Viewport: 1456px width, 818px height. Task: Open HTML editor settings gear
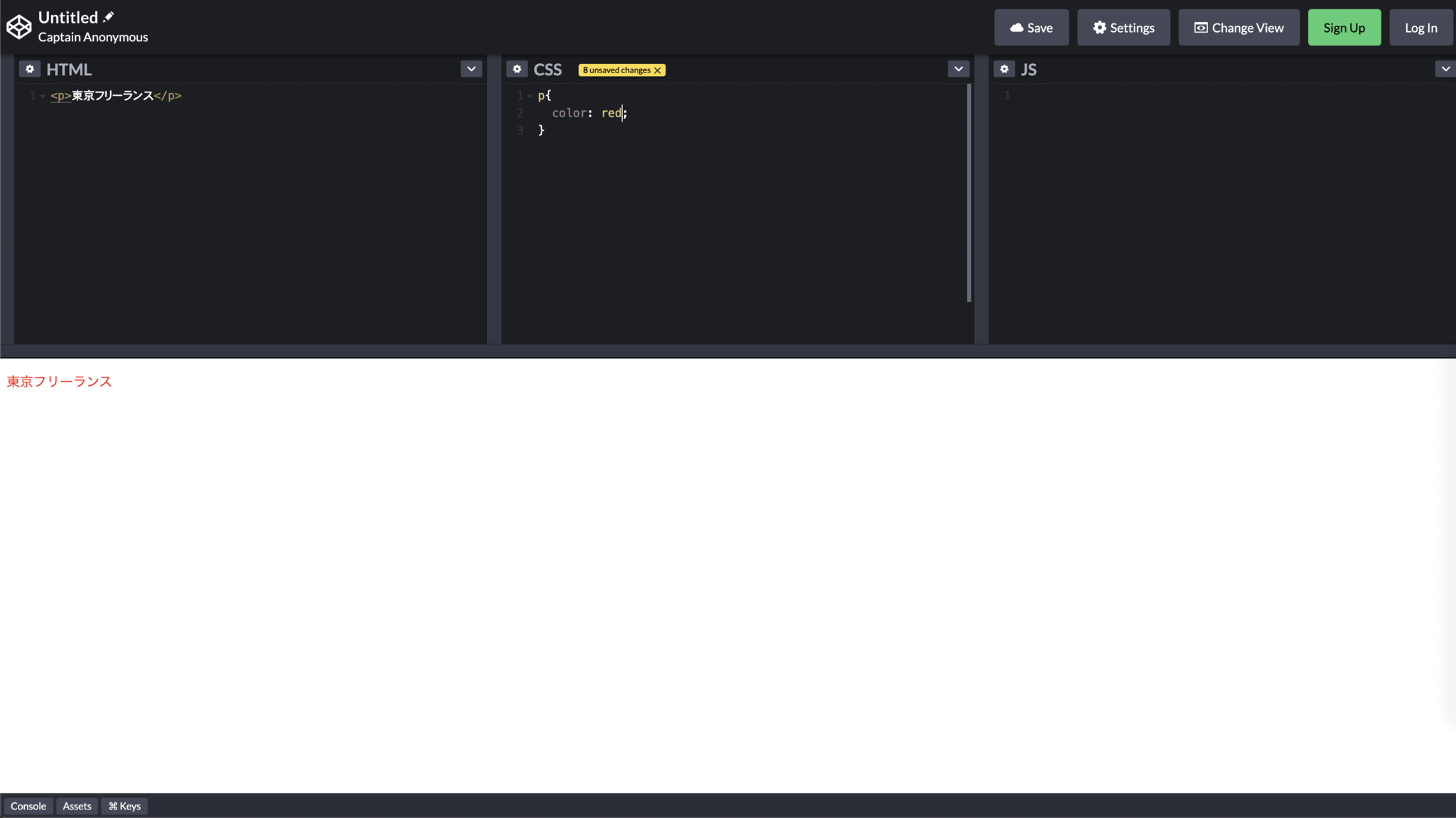[29, 69]
